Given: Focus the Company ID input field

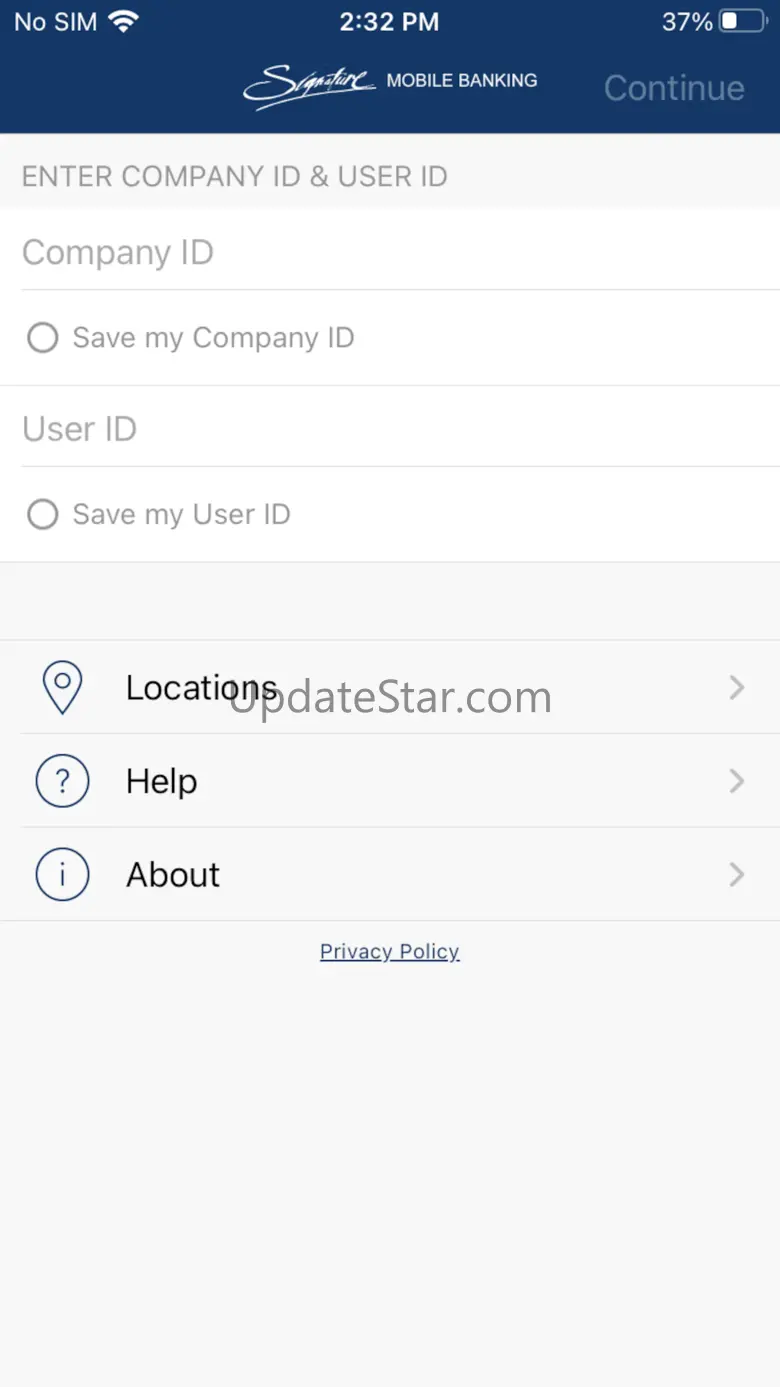Looking at the screenshot, I should [390, 253].
